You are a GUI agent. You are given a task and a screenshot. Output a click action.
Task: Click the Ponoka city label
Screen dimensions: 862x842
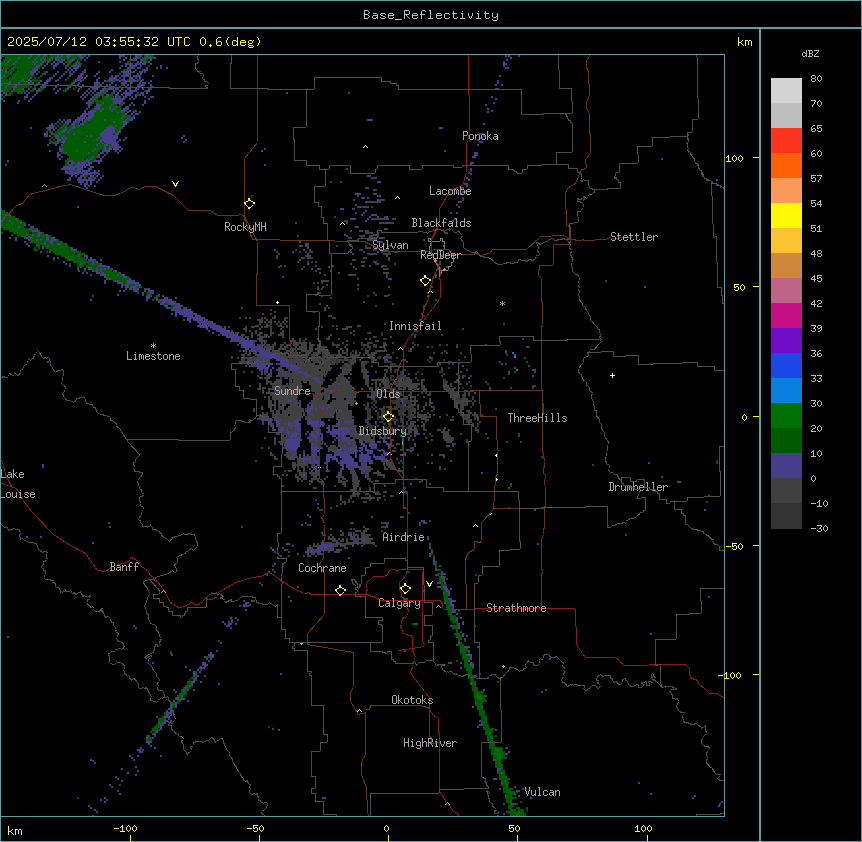click(x=480, y=136)
